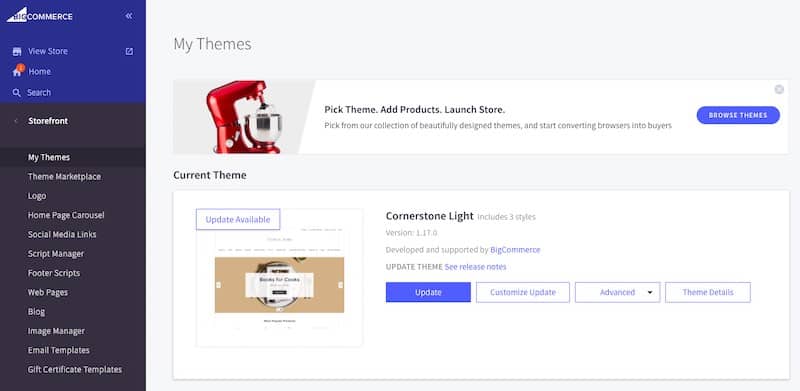Viewport: 800px width, 391px height.
Task: Open Home Page Carousel
Action: 66,215
